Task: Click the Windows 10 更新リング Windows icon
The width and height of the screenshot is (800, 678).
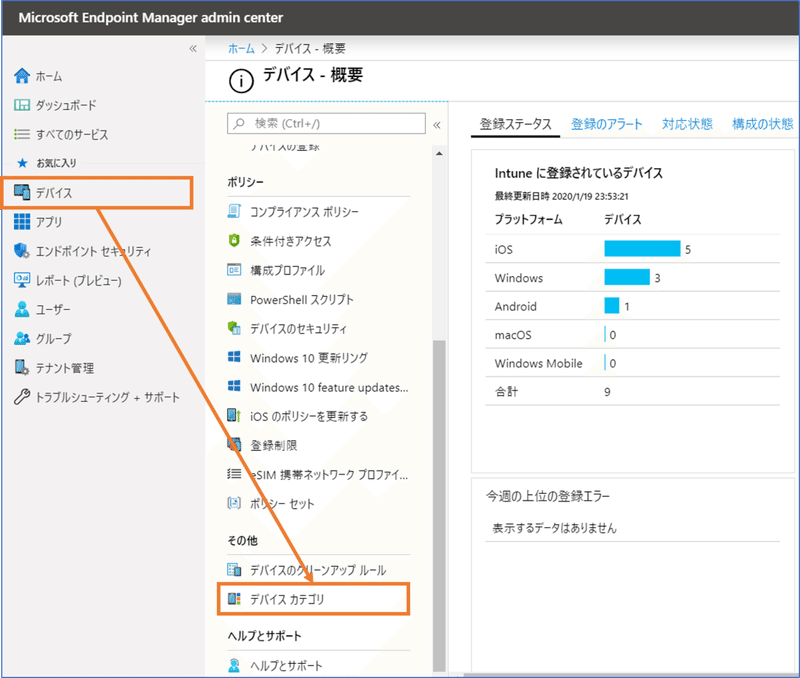Action: [234, 357]
